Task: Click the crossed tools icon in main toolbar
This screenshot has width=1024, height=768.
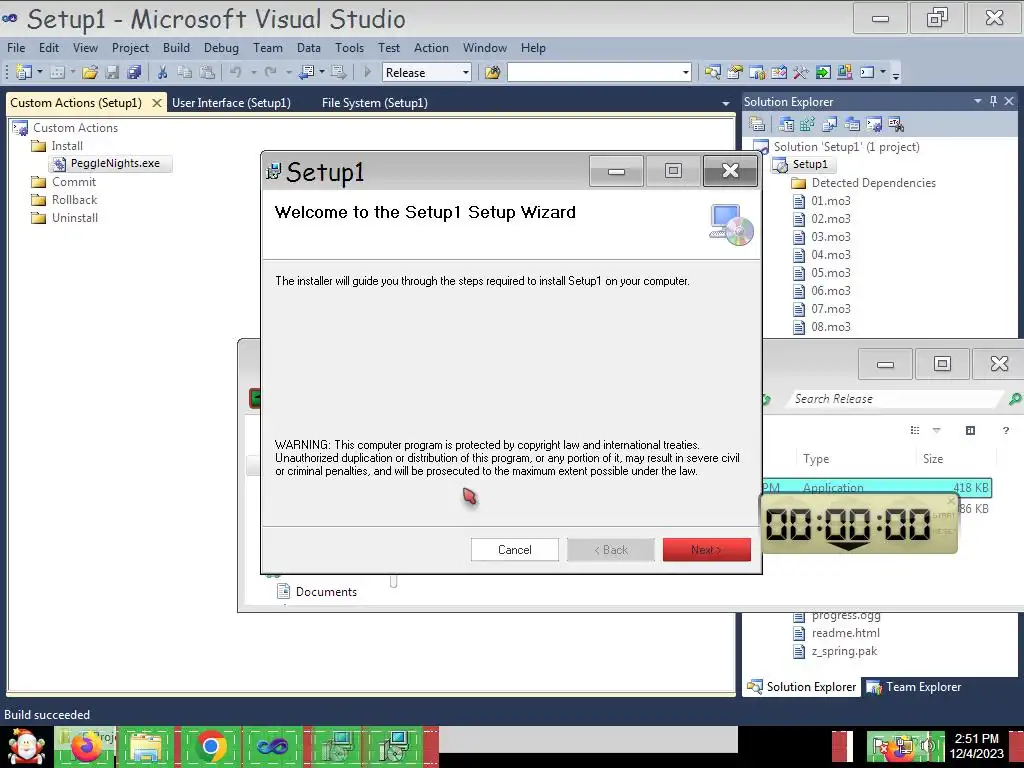Action: pos(801,72)
